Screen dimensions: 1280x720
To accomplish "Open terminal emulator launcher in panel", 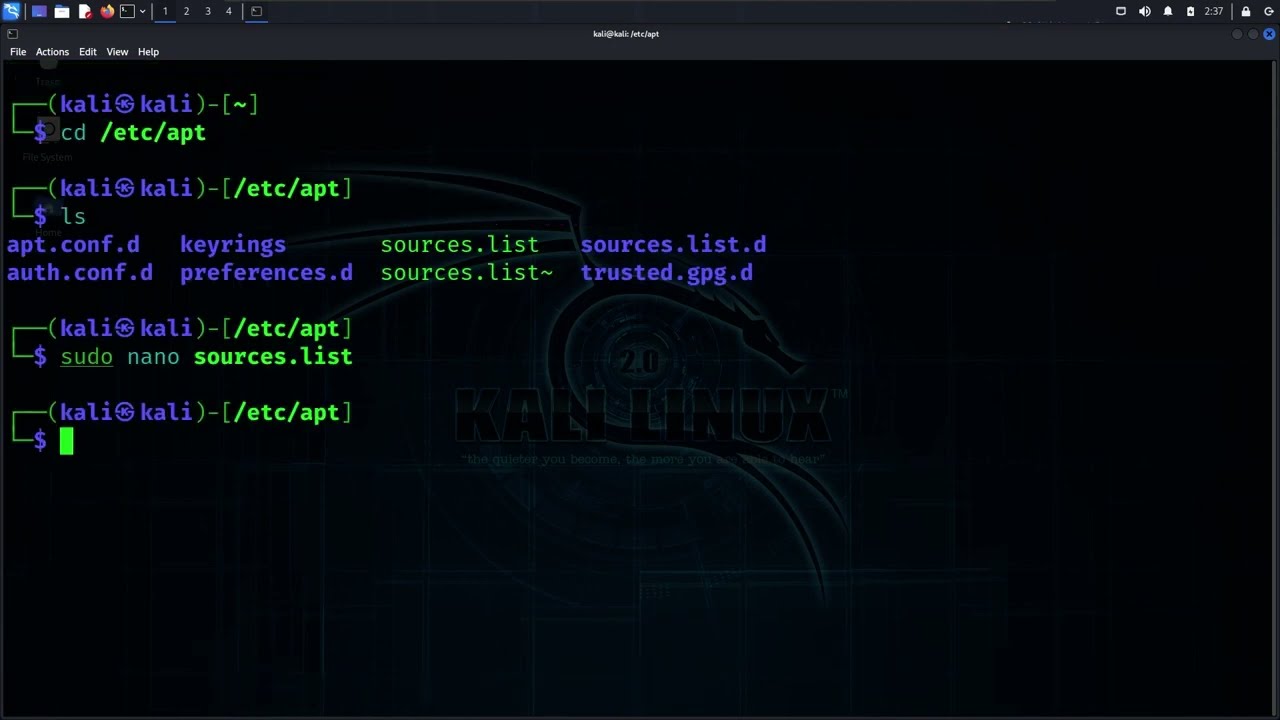I will point(127,11).
